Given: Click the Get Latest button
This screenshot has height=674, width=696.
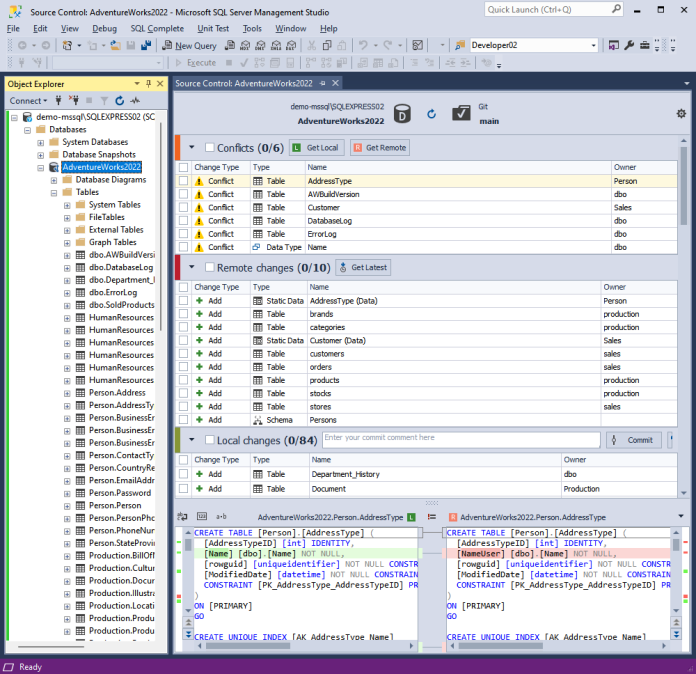Looking at the screenshot, I should (x=363, y=267).
